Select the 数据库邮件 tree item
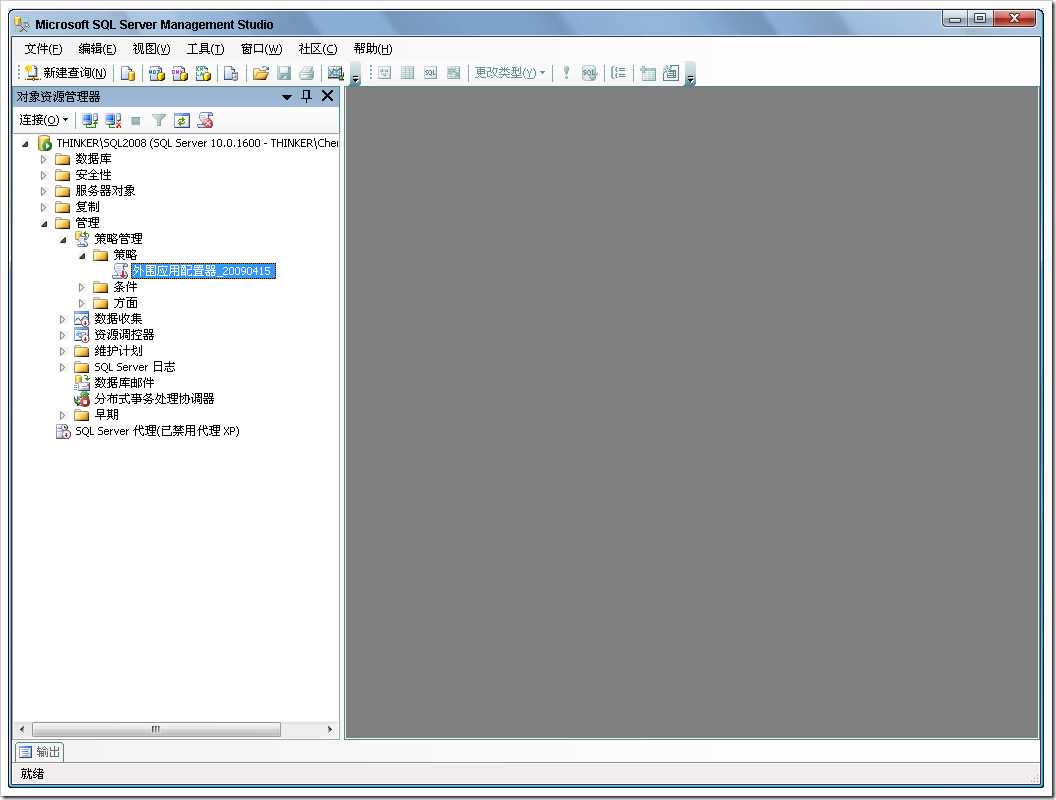Image resolution: width=1056 pixels, height=800 pixels. pyautogui.click(x=124, y=383)
